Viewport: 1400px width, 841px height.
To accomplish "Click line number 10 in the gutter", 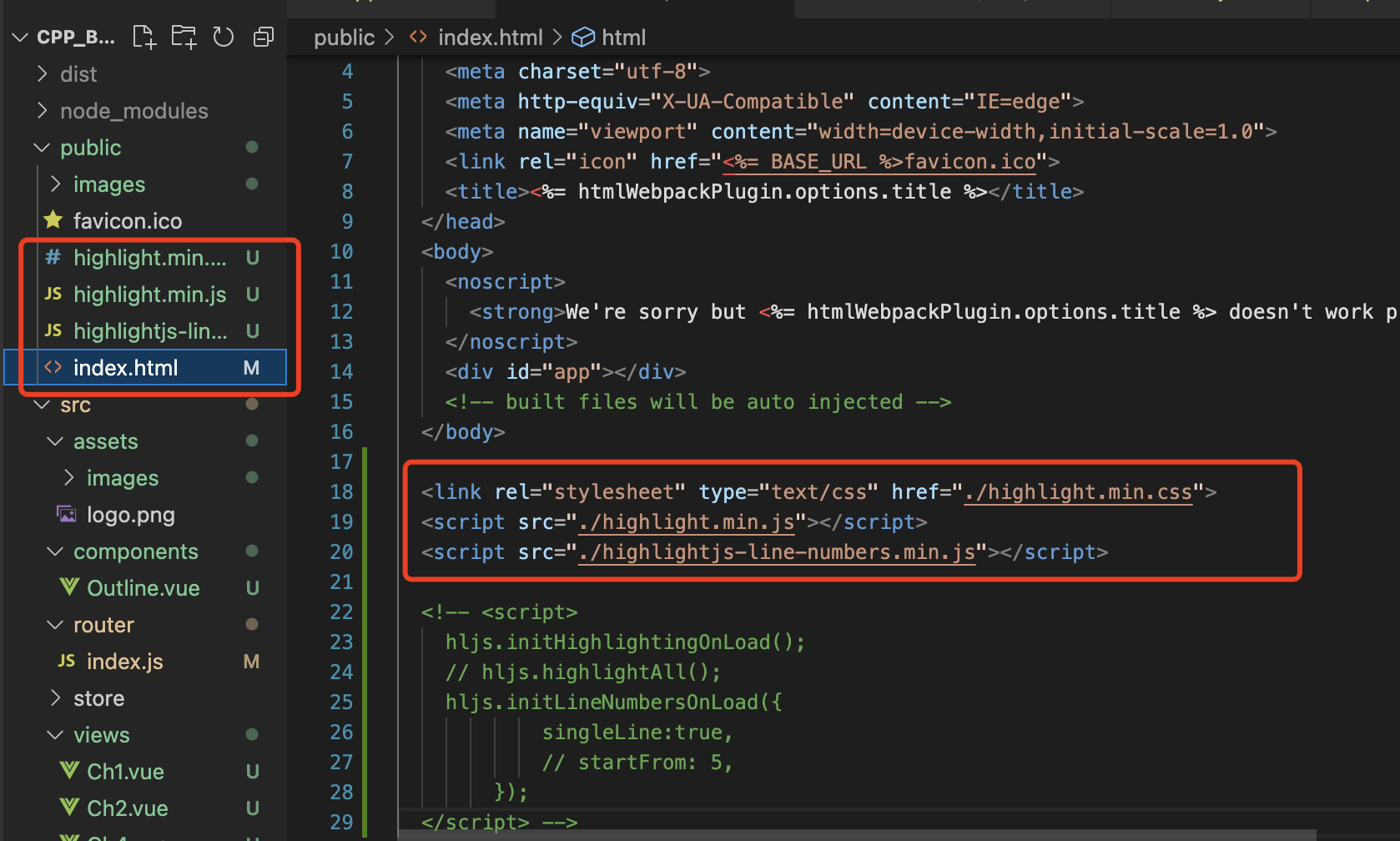I will [341, 252].
